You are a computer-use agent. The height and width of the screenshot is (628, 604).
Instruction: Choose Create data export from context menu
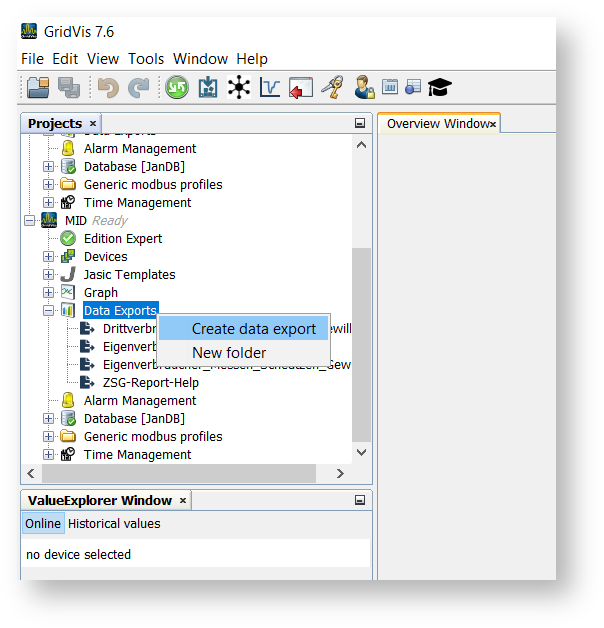[x=253, y=329]
